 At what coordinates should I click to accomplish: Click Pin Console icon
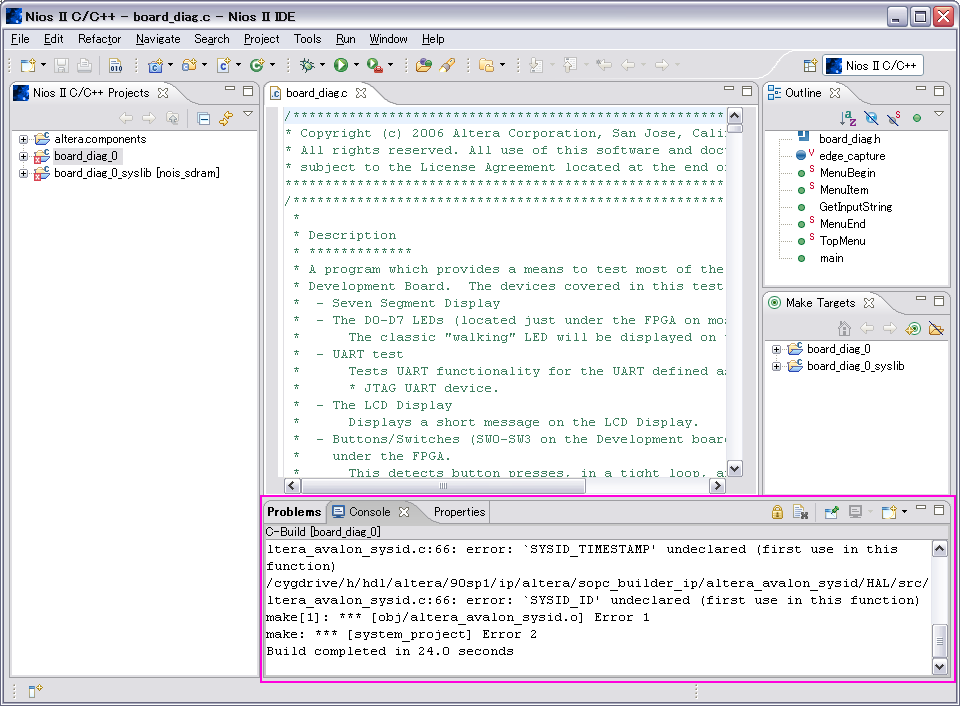[x=831, y=512]
